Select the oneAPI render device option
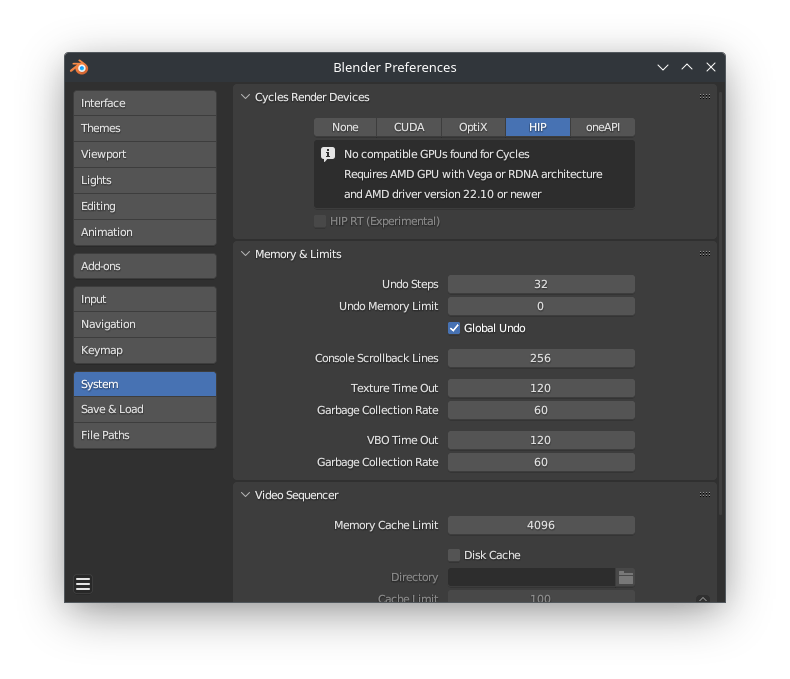 tap(603, 127)
